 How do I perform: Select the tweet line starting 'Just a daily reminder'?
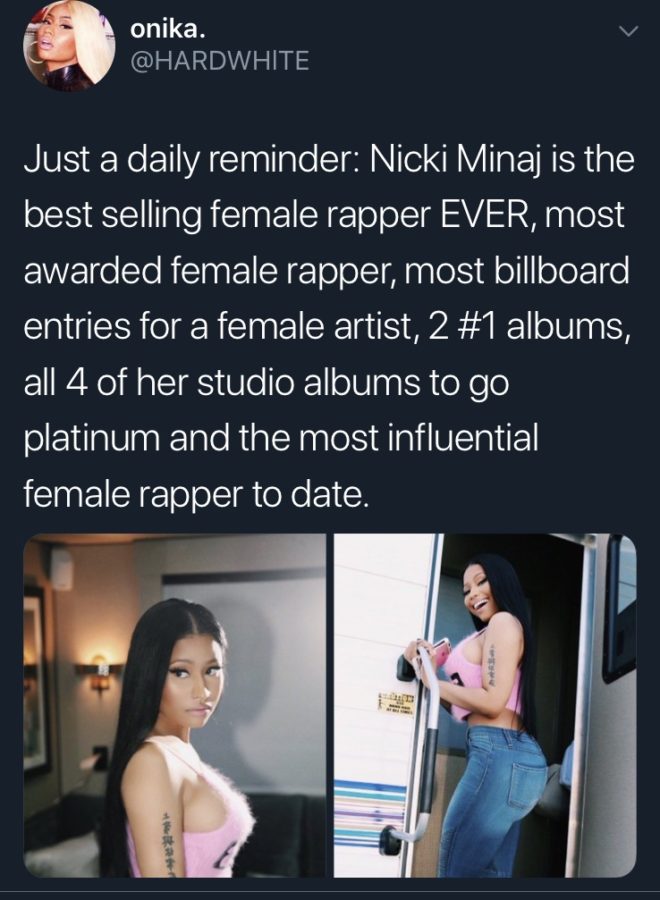329,162
